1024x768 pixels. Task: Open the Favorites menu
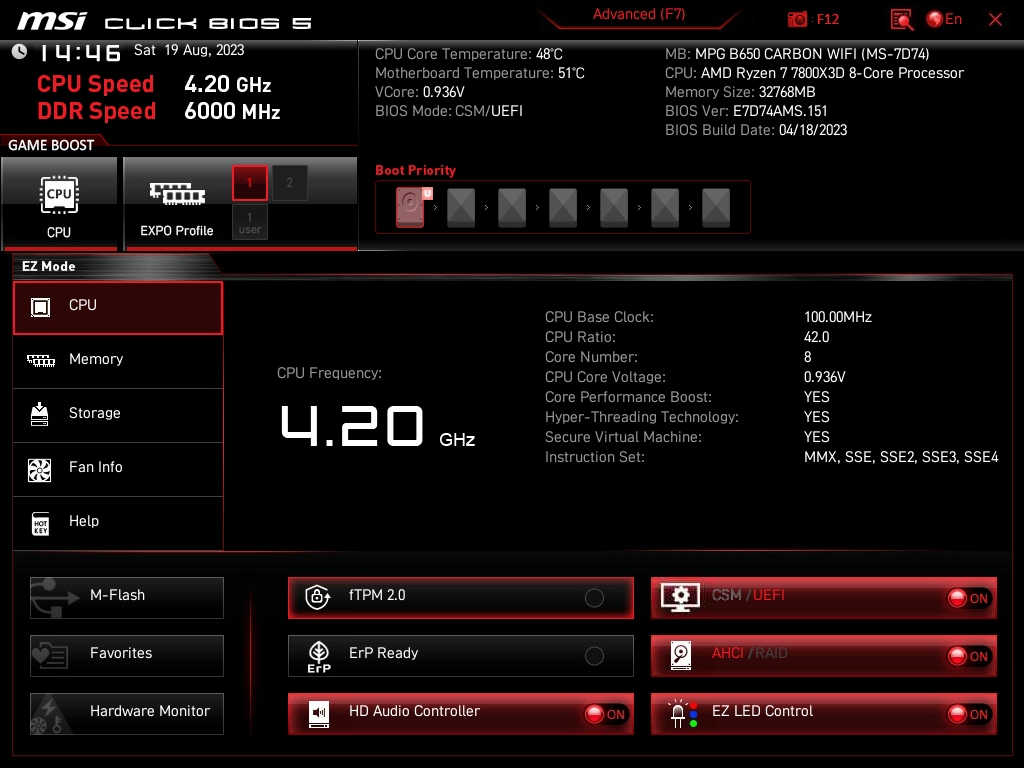tap(127, 656)
